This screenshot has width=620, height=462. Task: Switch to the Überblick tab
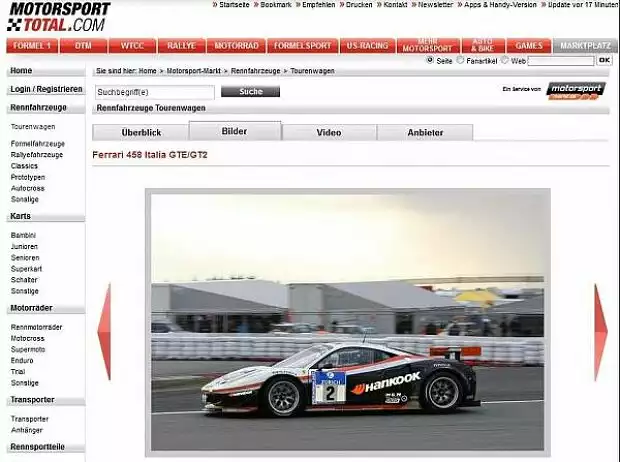141,133
